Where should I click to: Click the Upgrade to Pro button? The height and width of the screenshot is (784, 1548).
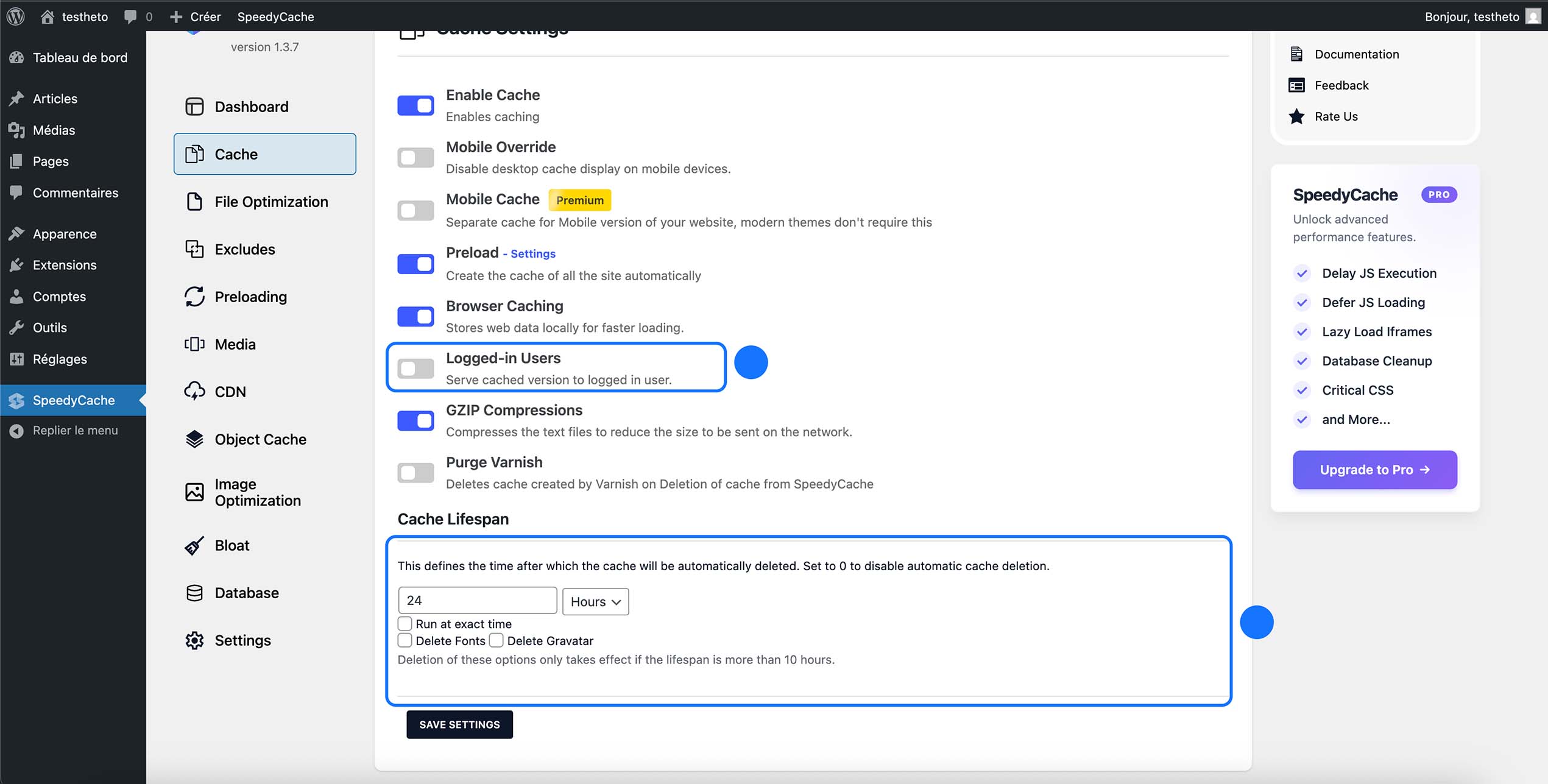tap(1374, 469)
